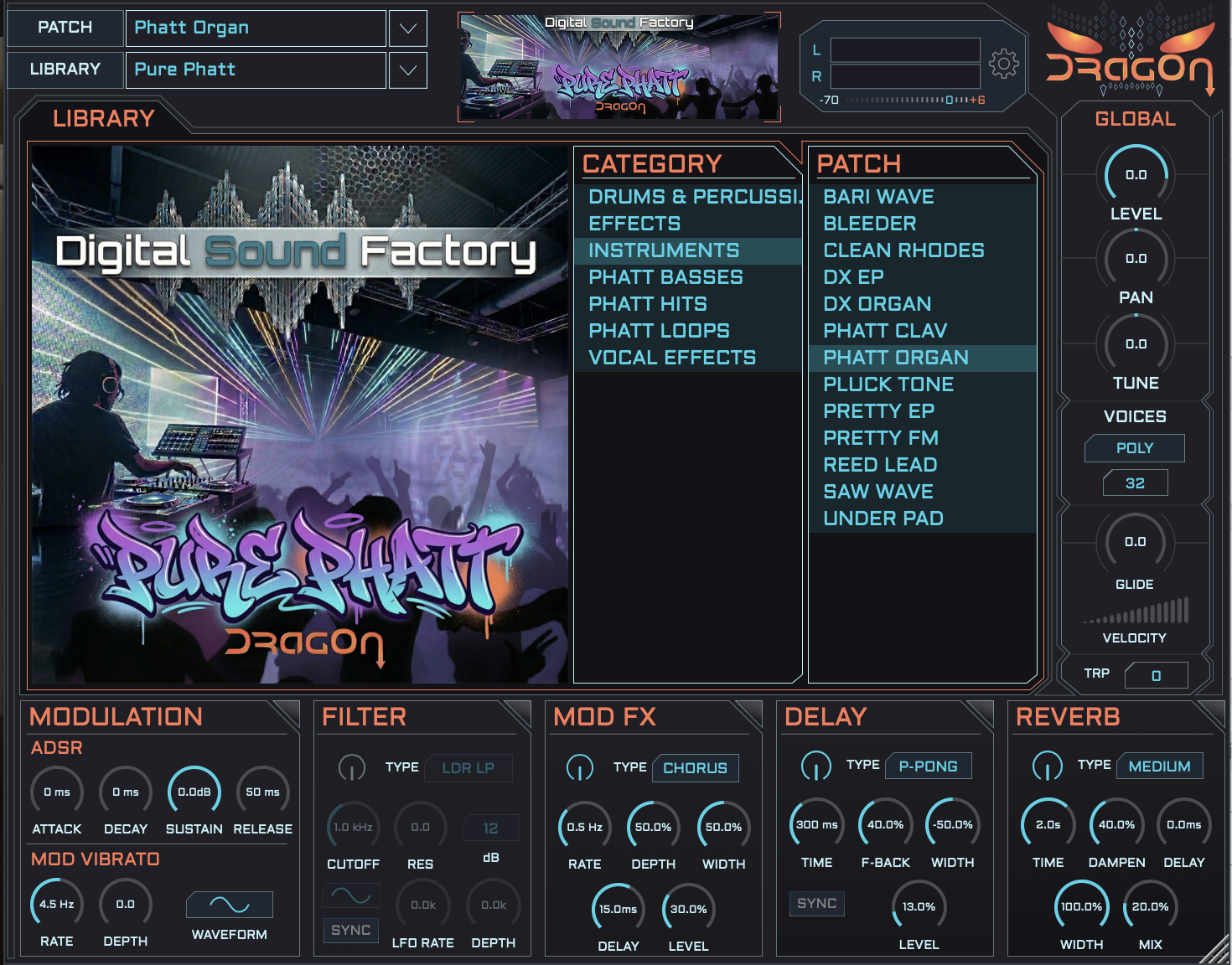Open the filter type LDR LP dropdown
This screenshot has width=1232, height=965.
click(x=468, y=768)
